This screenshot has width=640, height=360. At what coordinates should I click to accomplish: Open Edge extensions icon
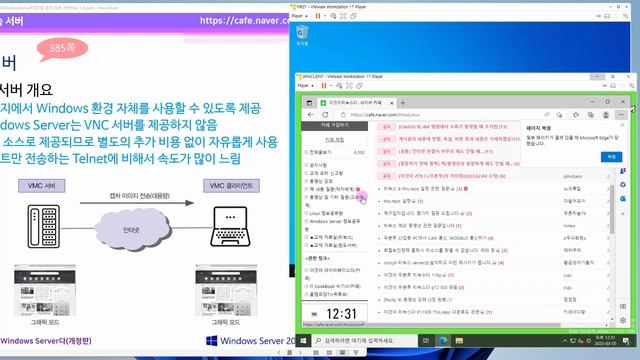pyautogui.click(x=576, y=115)
